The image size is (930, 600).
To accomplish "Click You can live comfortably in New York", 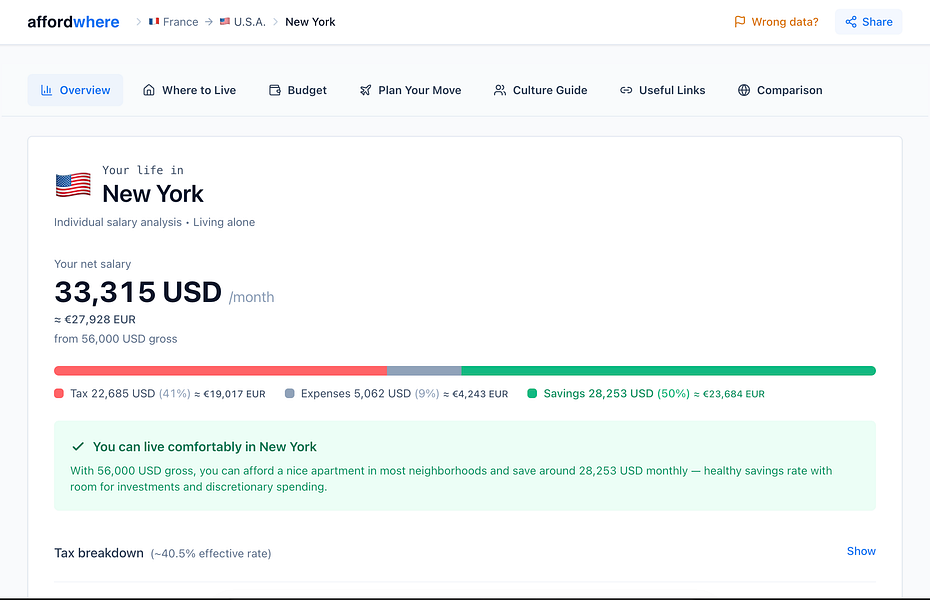I will pyautogui.click(x=205, y=447).
